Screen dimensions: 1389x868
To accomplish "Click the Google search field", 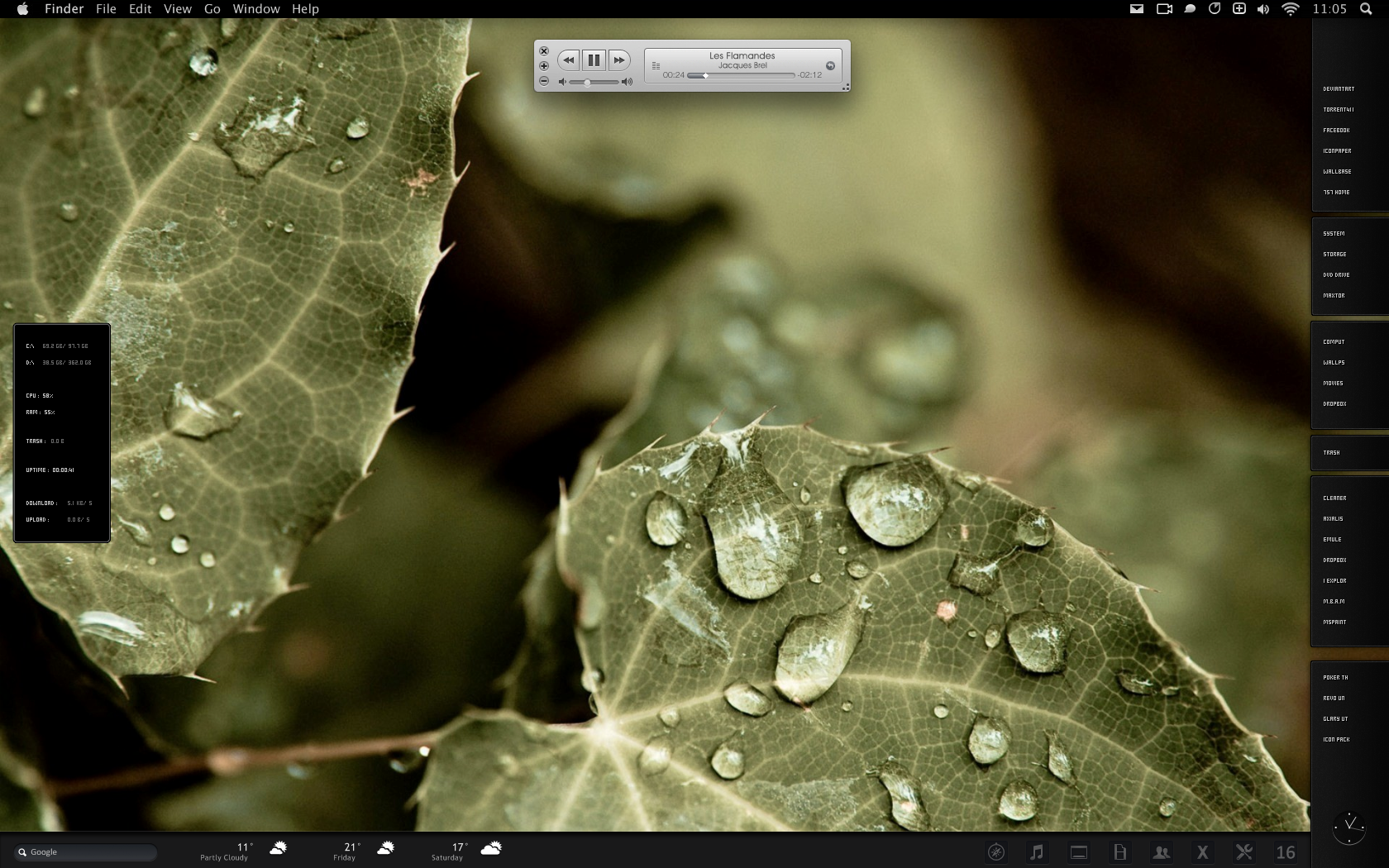I will point(86,852).
